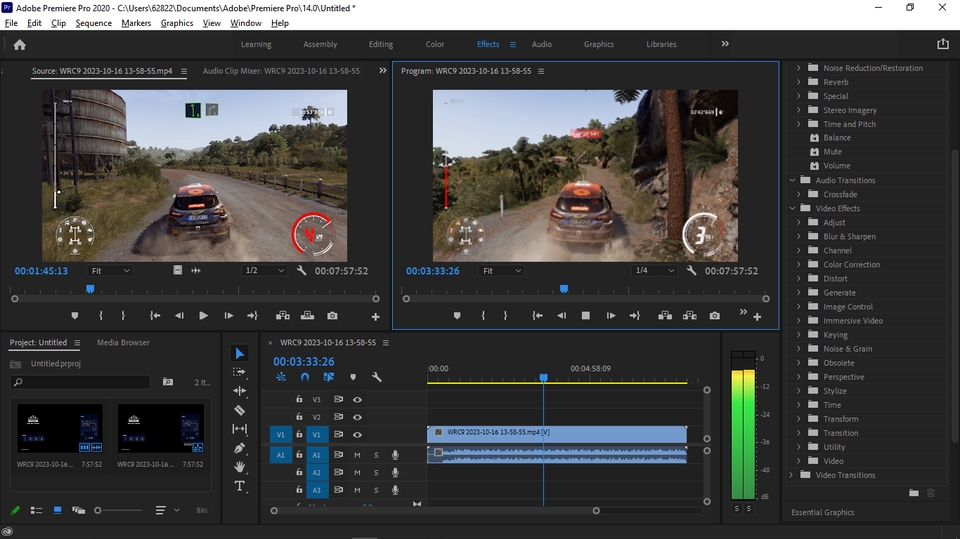
Task: Select the Type tool
Action: pos(239,486)
